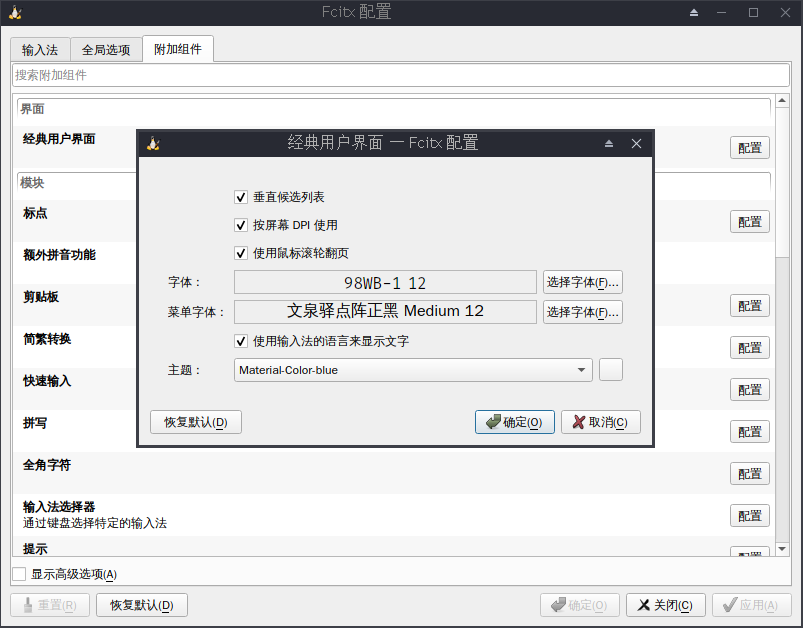803x628 pixels.
Task: Select the 标点 addon row
Action: (35, 213)
